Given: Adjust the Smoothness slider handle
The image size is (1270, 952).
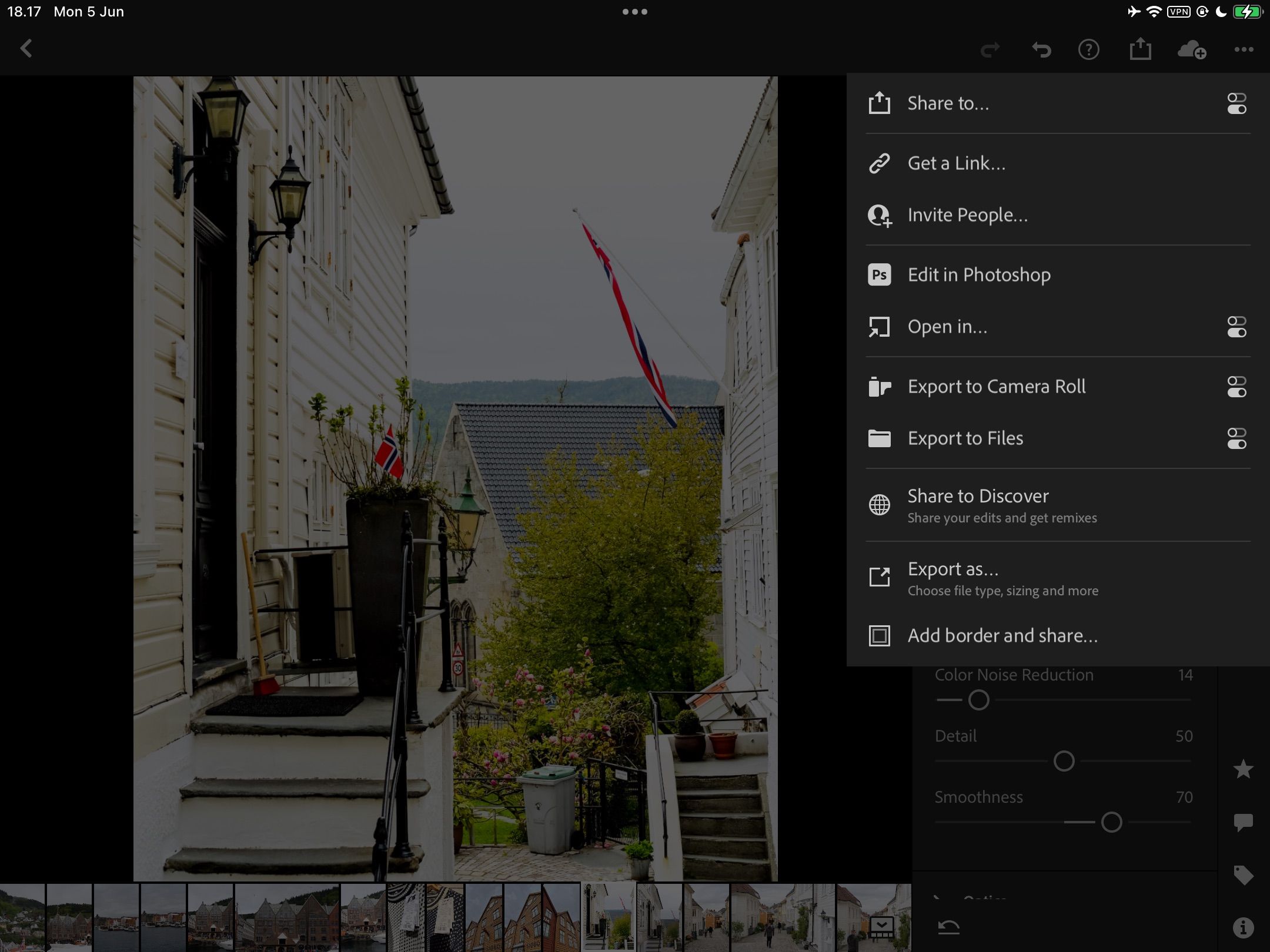Looking at the screenshot, I should 1111,822.
